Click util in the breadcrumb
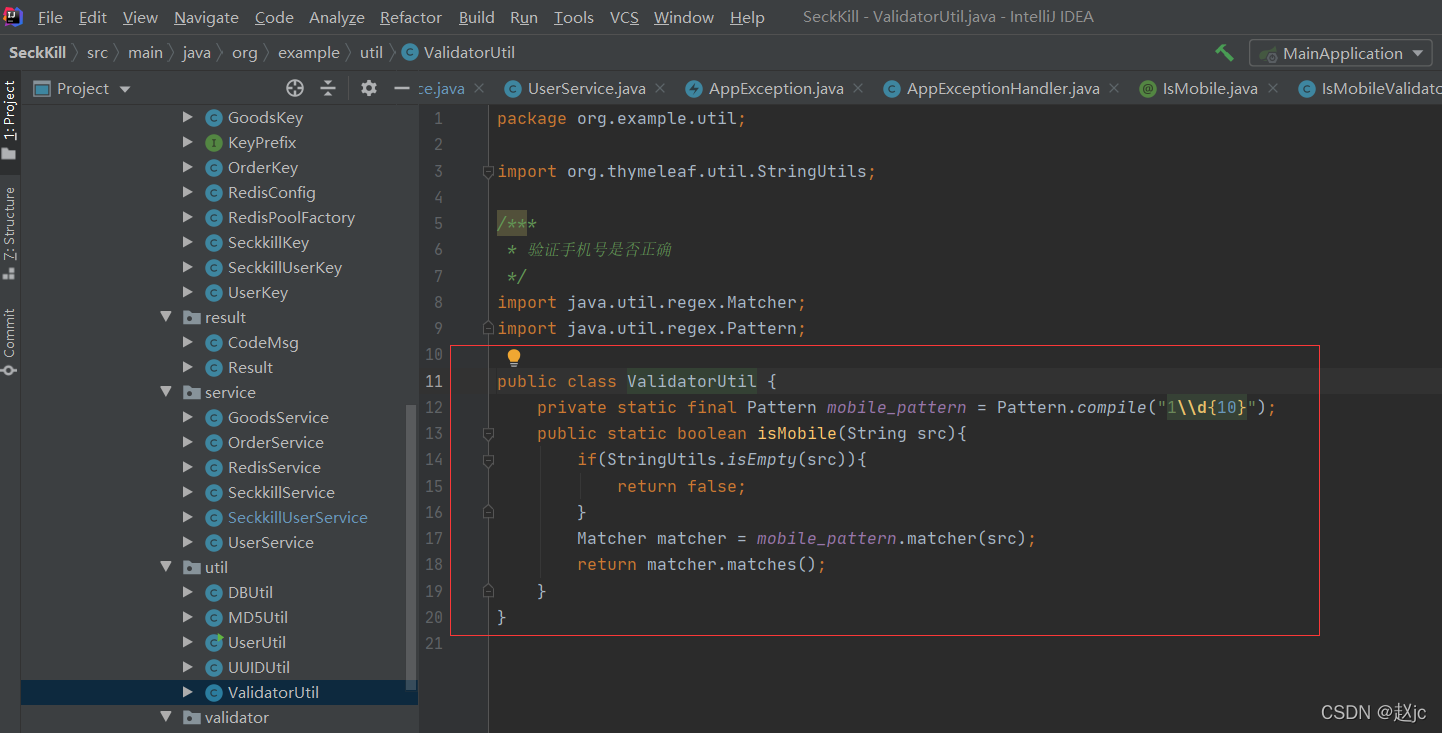 371,52
